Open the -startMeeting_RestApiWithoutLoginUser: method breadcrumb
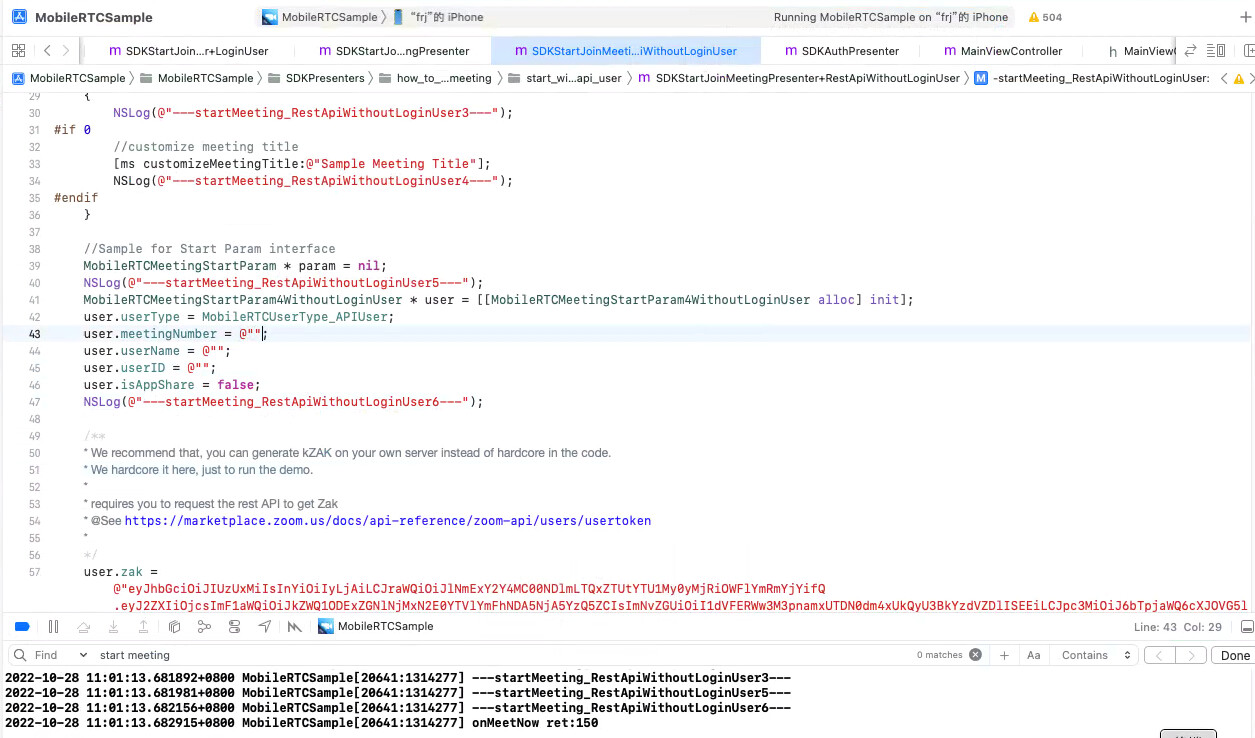1255x738 pixels. point(1091,78)
